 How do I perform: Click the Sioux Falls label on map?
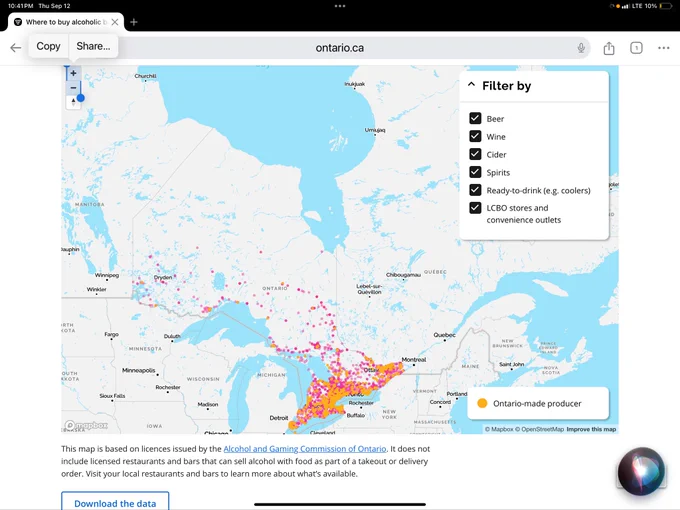pos(112,396)
